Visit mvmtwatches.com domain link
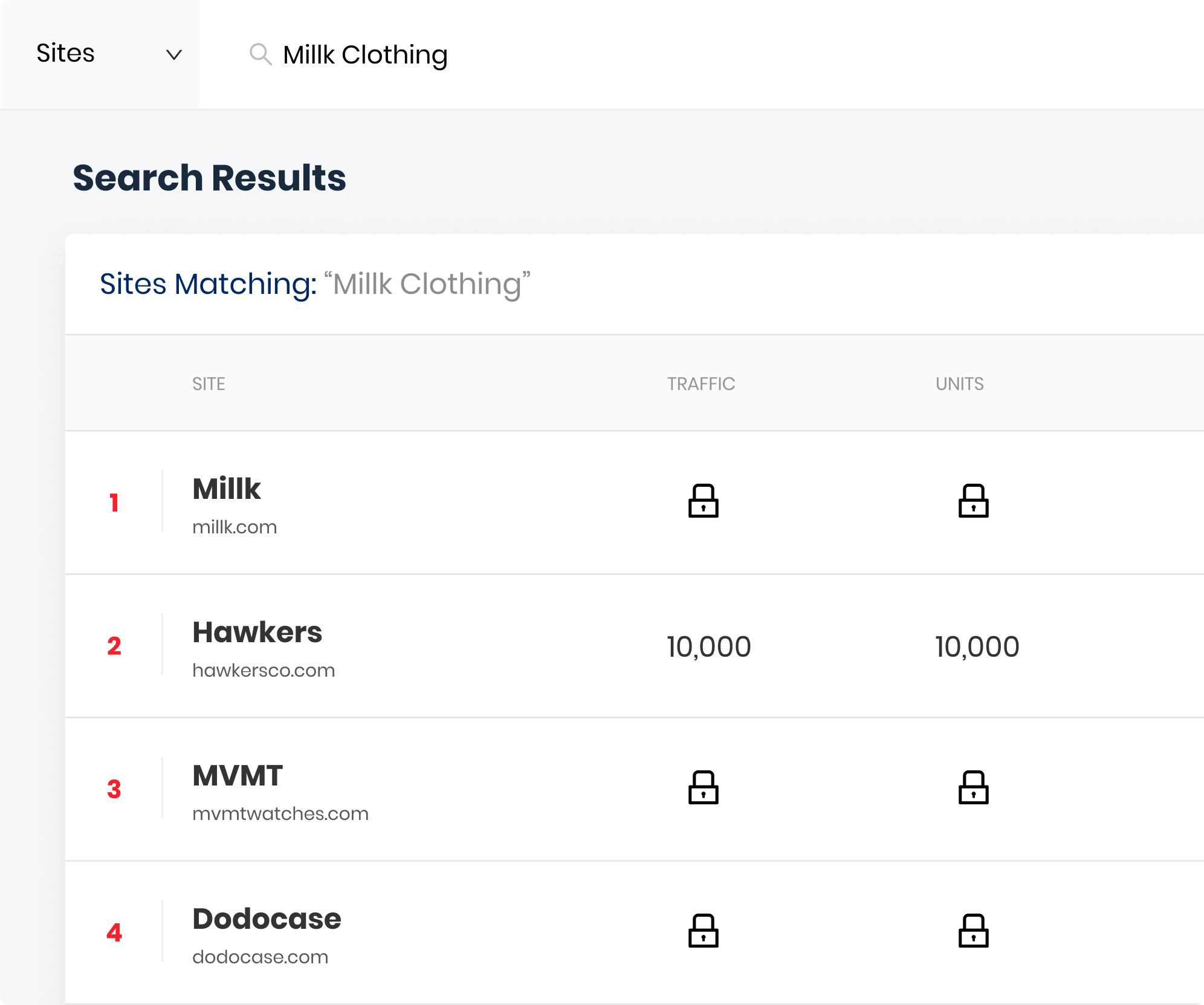 (x=280, y=814)
